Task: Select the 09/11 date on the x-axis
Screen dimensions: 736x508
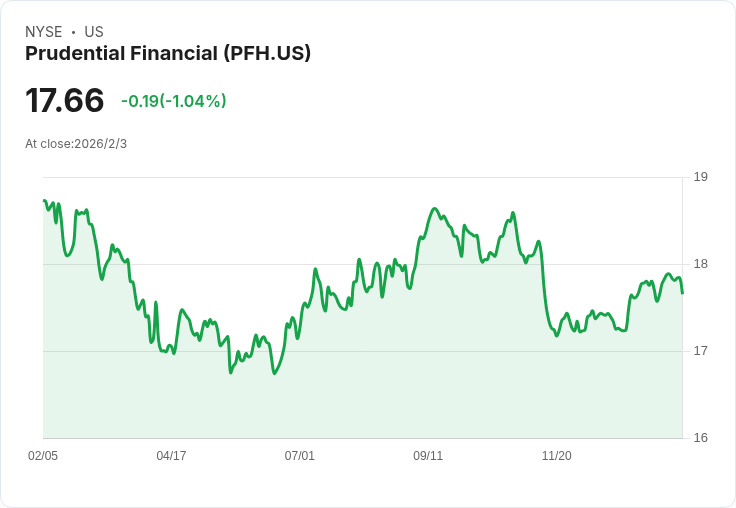Action: [x=428, y=456]
